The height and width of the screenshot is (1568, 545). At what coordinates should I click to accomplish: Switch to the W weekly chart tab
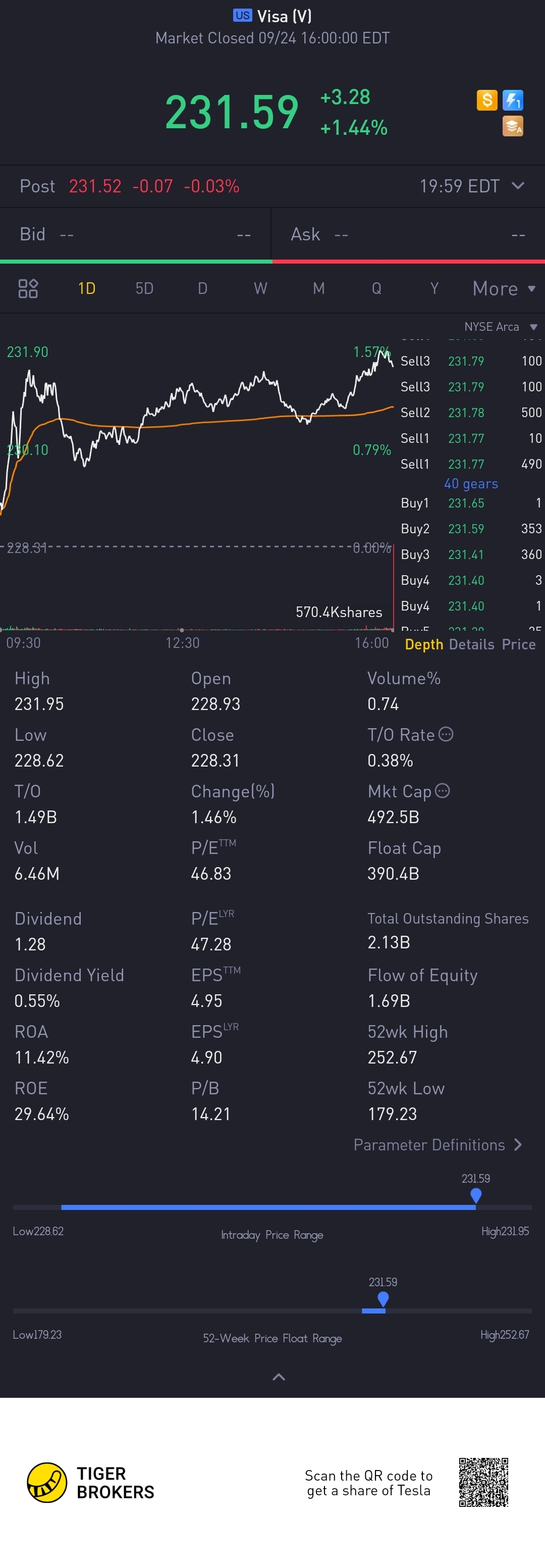(260, 288)
